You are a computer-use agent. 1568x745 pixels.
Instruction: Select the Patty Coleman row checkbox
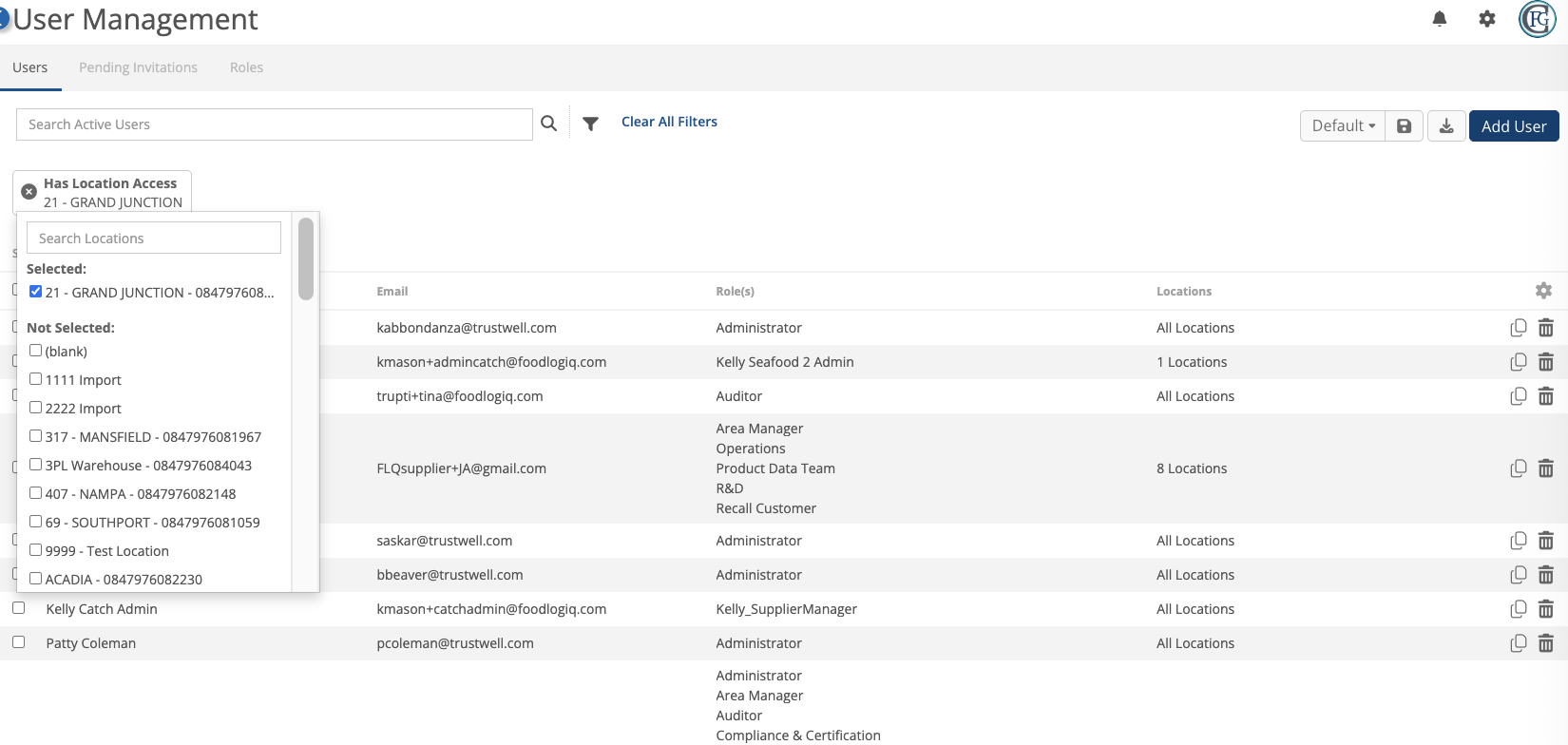pyautogui.click(x=18, y=642)
